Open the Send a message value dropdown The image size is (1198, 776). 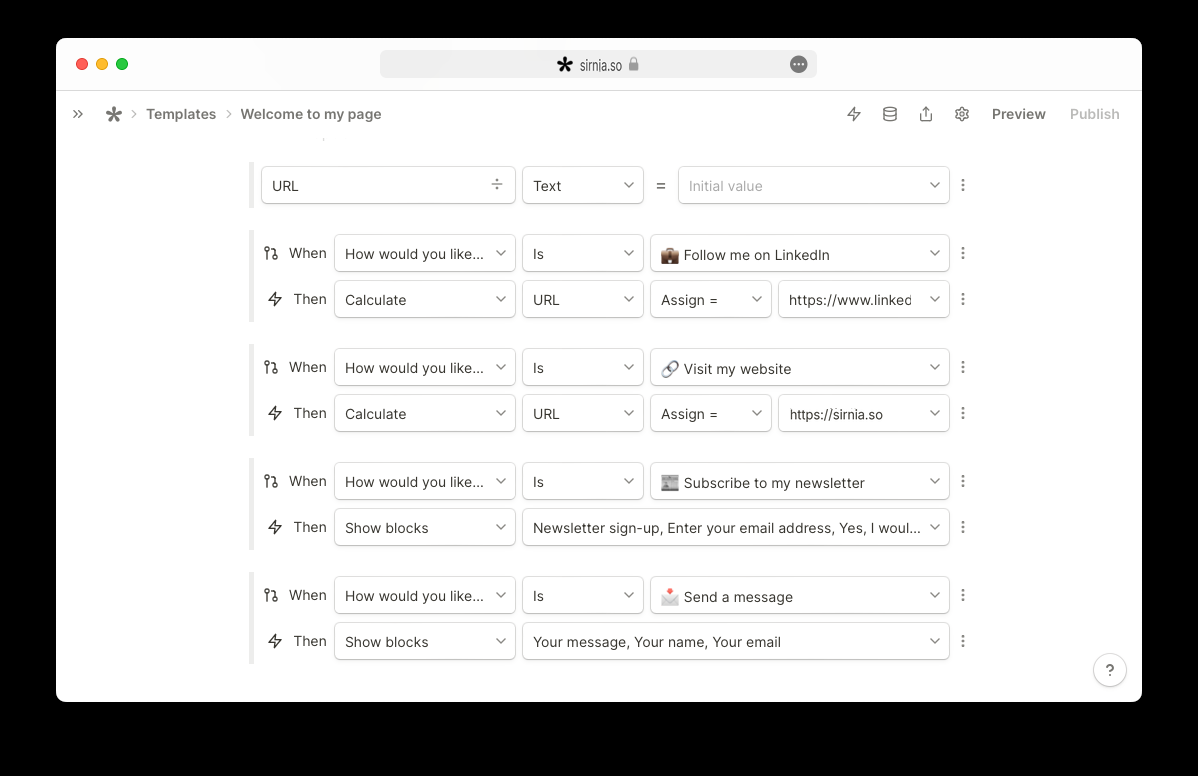[x=800, y=596]
